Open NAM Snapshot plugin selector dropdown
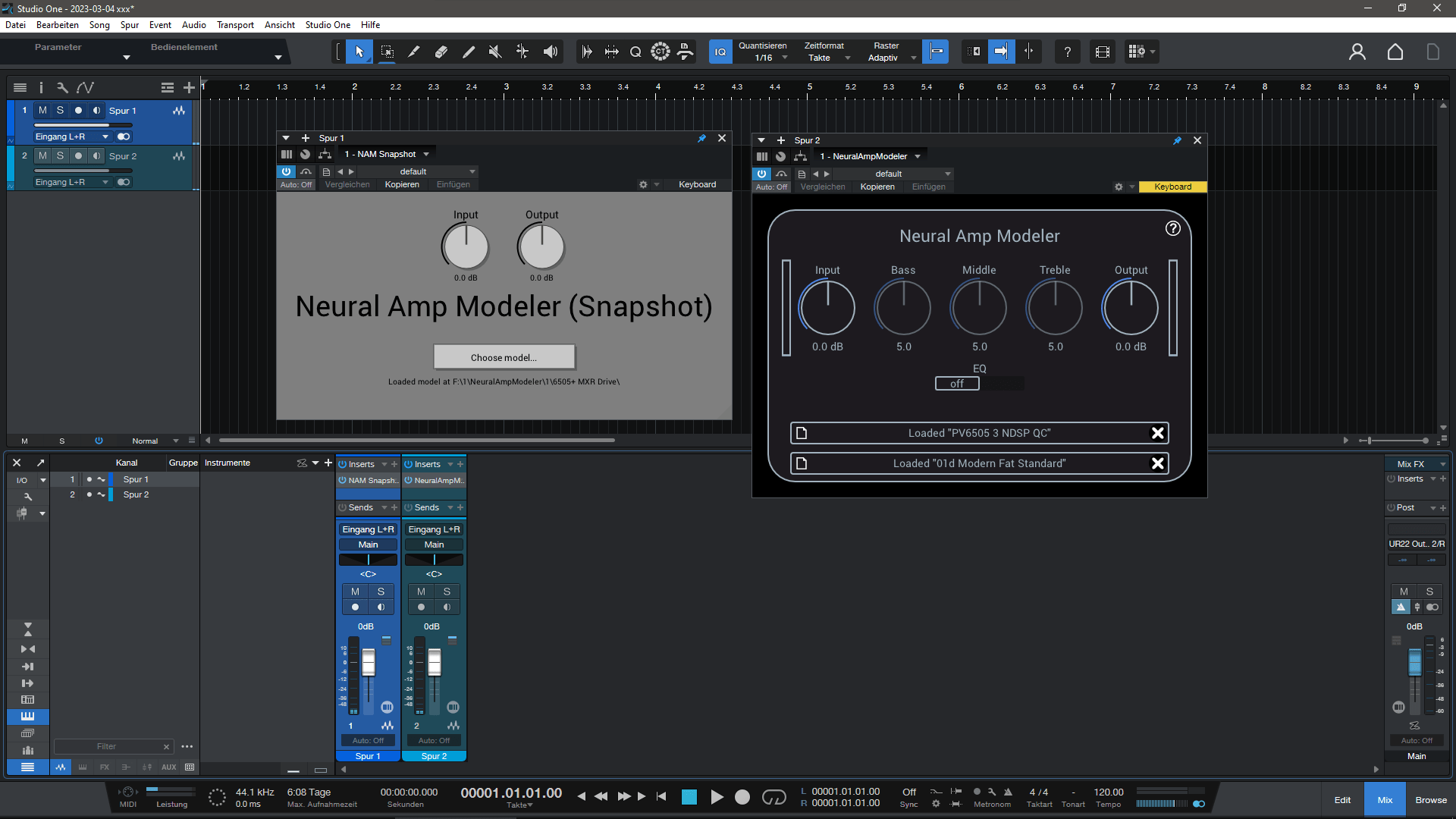The width and height of the screenshot is (1456, 819). point(426,154)
